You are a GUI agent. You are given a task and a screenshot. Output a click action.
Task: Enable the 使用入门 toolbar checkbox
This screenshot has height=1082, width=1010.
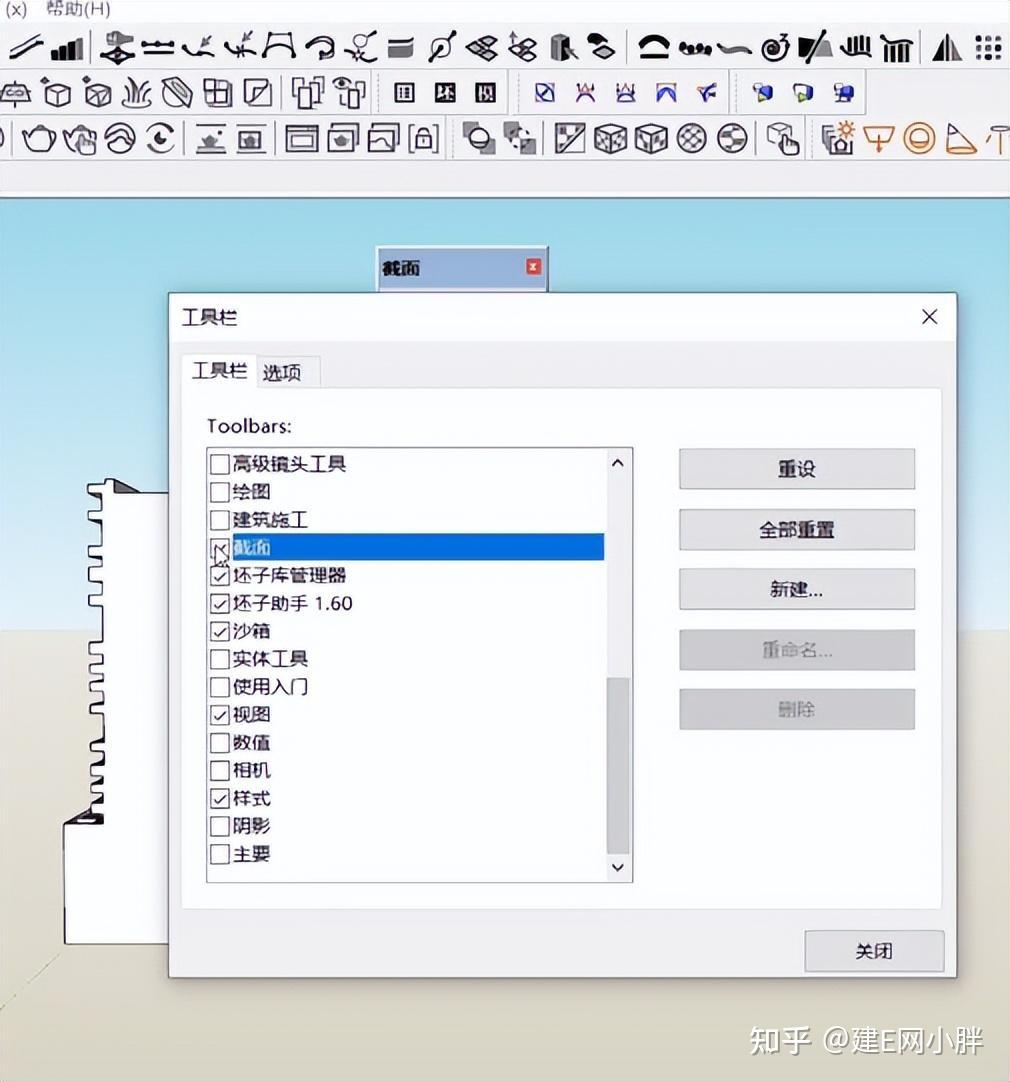[x=219, y=687]
